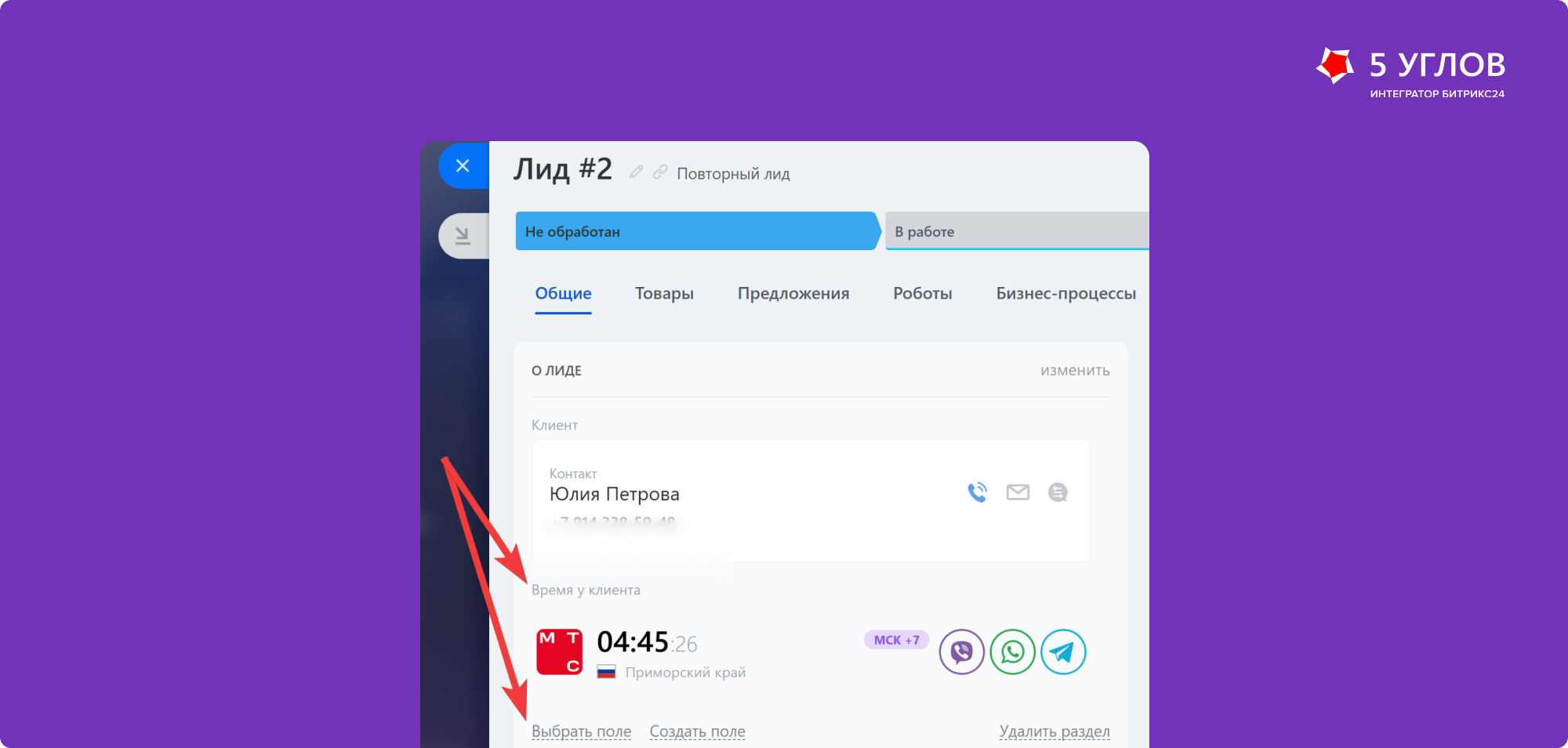The width and height of the screenshot is (1568, 748).
Task: Click the Приморский край region text
Action: click(685, 673)
